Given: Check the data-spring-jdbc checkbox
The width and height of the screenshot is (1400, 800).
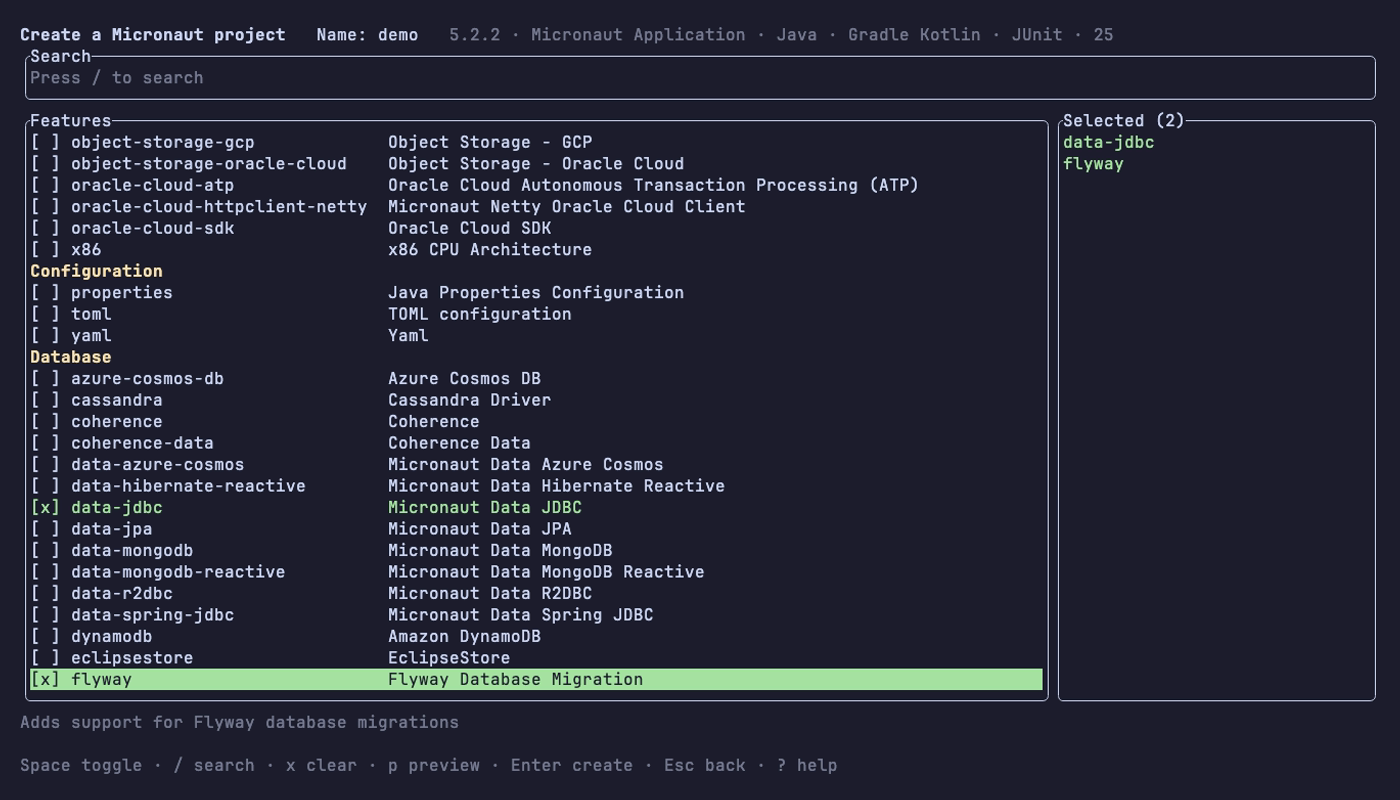Looking at the screenshot, I should pyautogui.click(x=45, y=615).
